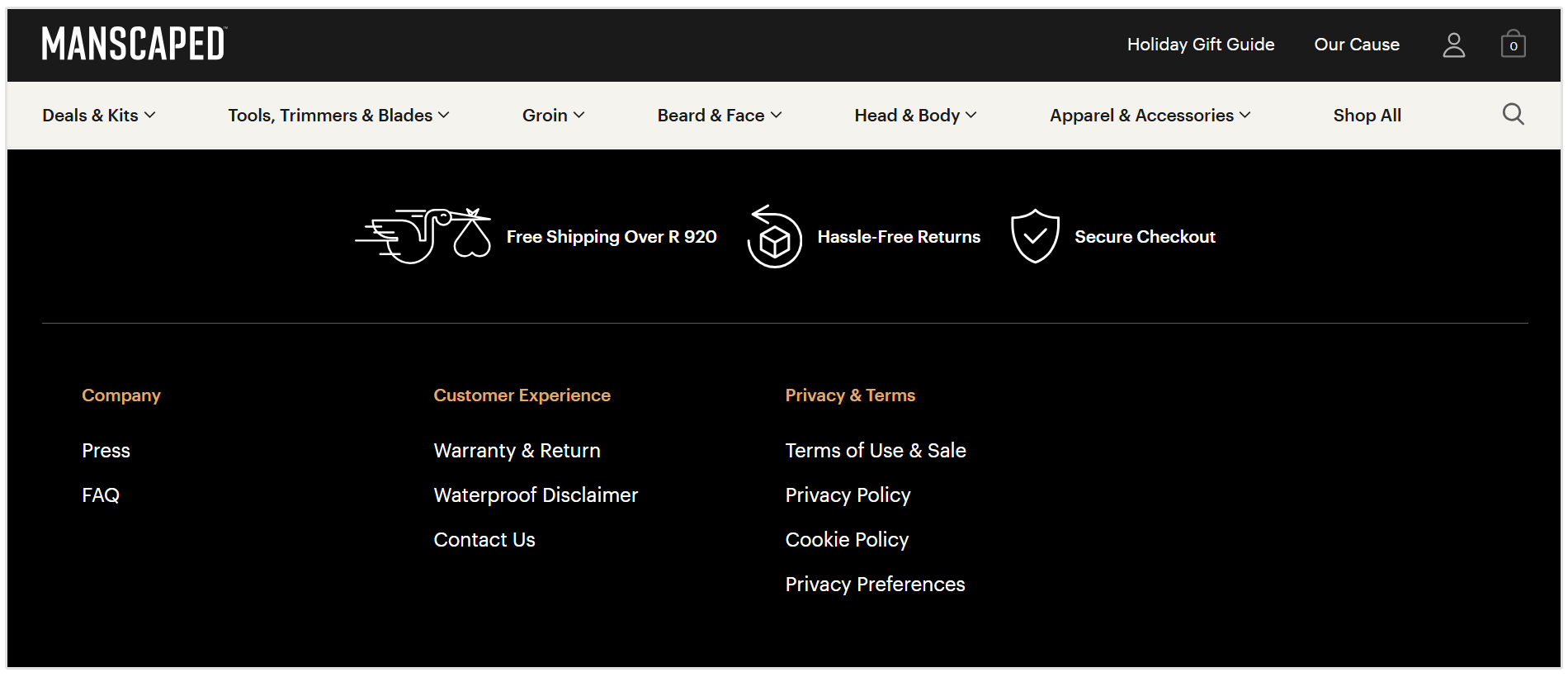The width and height of the screenshot is (1568, 677).
Task: Click the account profile icon
Action: 1453,45
